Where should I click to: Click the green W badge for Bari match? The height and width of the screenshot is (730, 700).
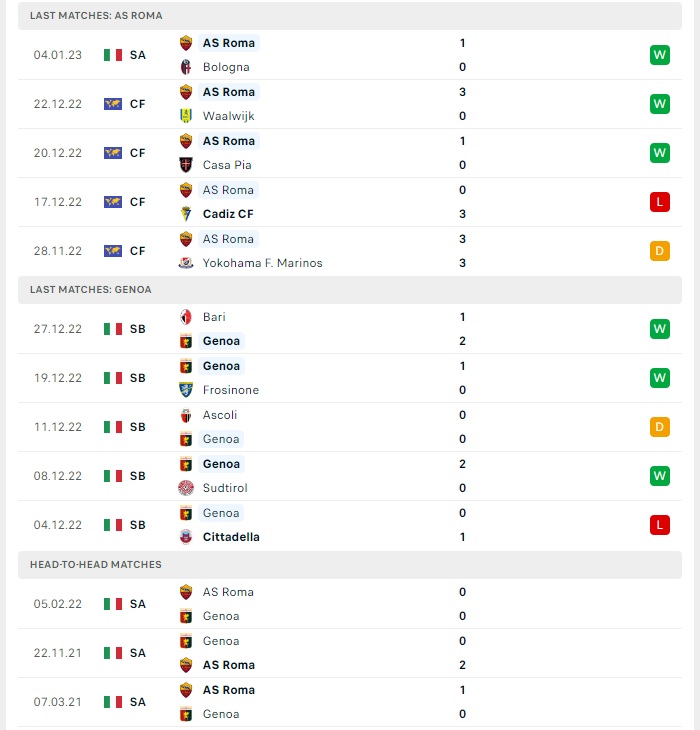tap(660, 329)
